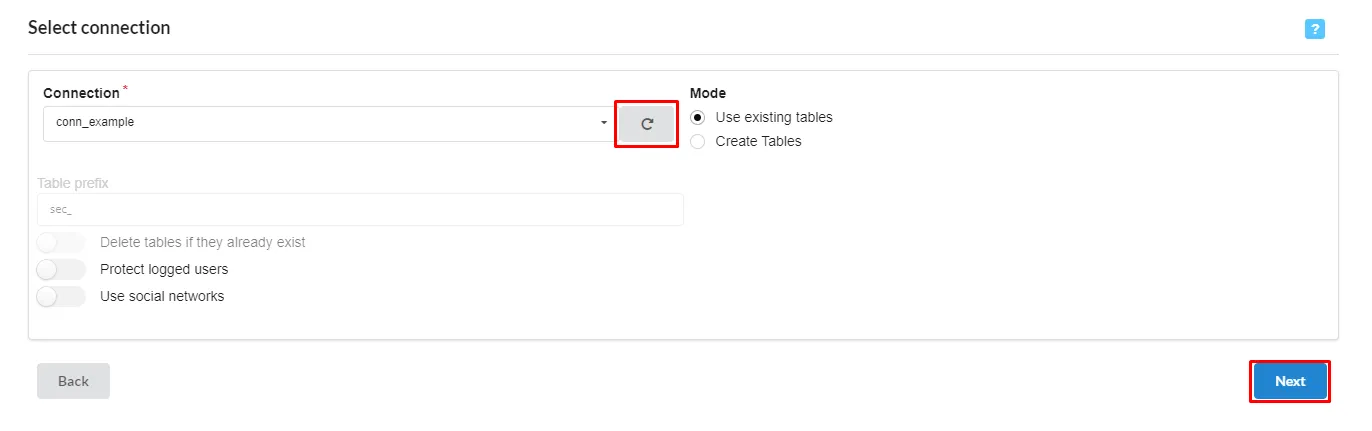
Task: Click the "Protect logged users" label text
Action: pos(164,269)
